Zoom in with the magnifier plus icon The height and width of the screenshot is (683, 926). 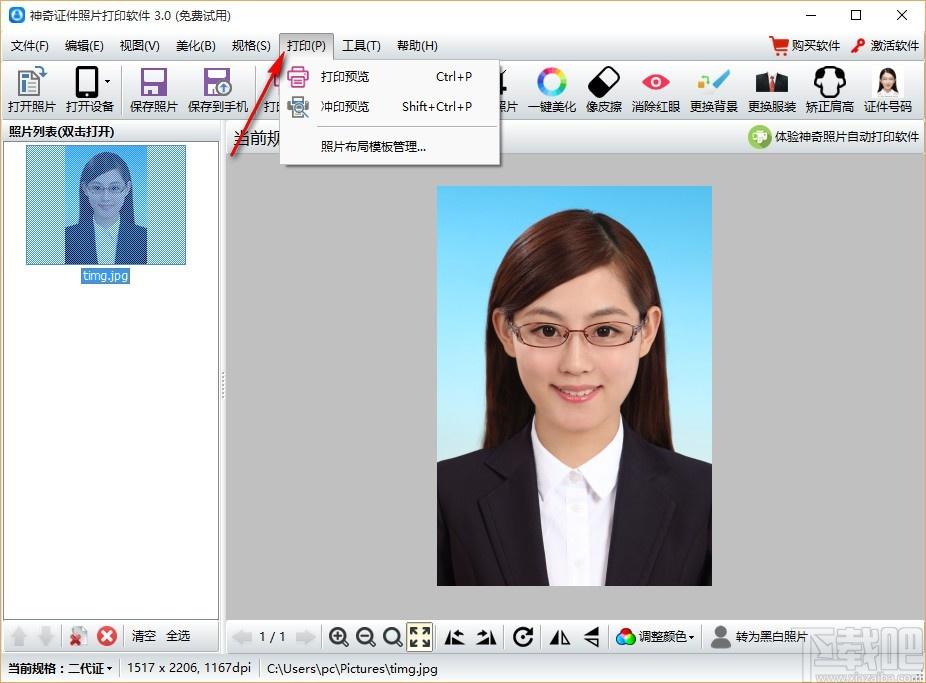[338, 636]
